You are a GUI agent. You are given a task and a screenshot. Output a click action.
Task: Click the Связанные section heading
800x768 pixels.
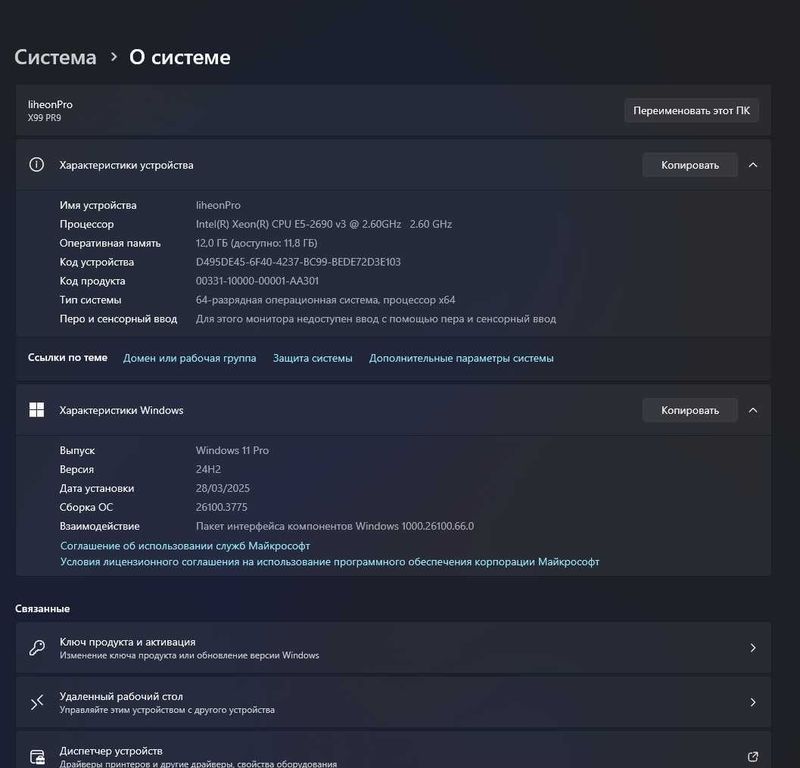tap(42, 609)
